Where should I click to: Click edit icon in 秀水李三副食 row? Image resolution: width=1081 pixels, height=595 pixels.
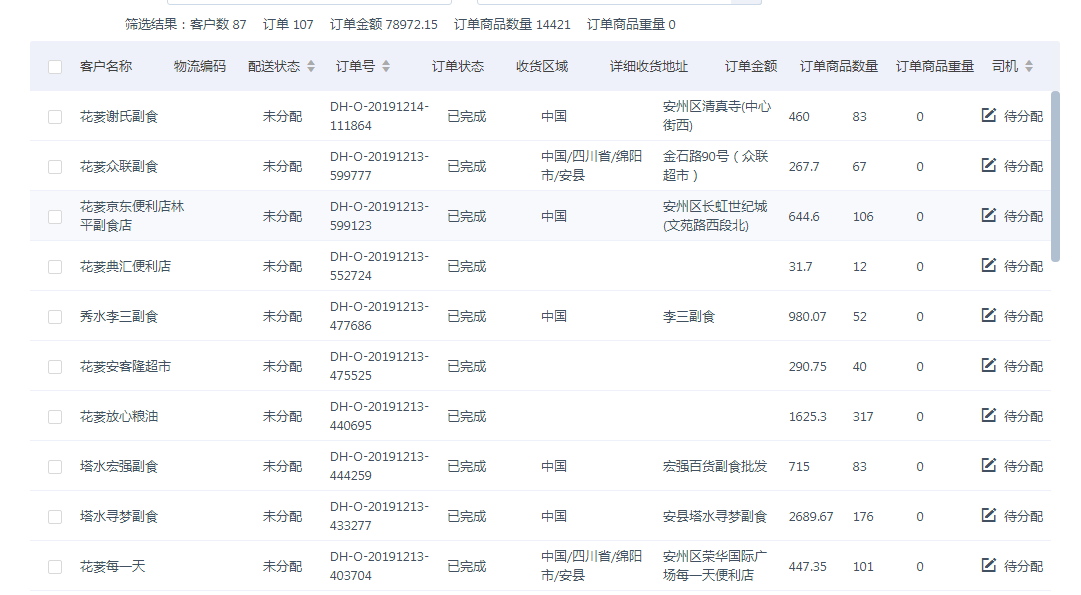(989, 315)
